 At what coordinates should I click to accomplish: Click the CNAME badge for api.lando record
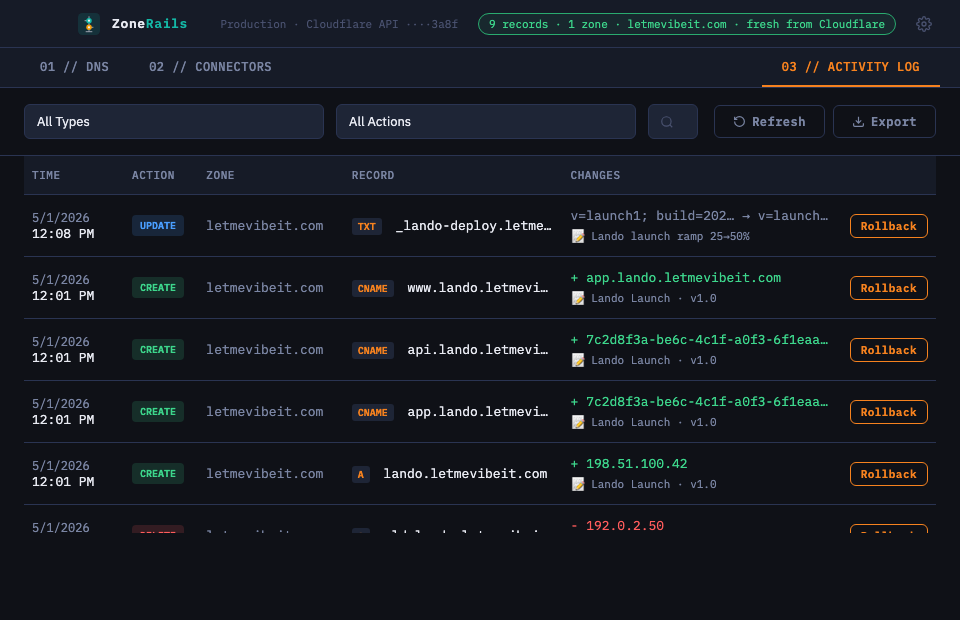coord(372,350)
